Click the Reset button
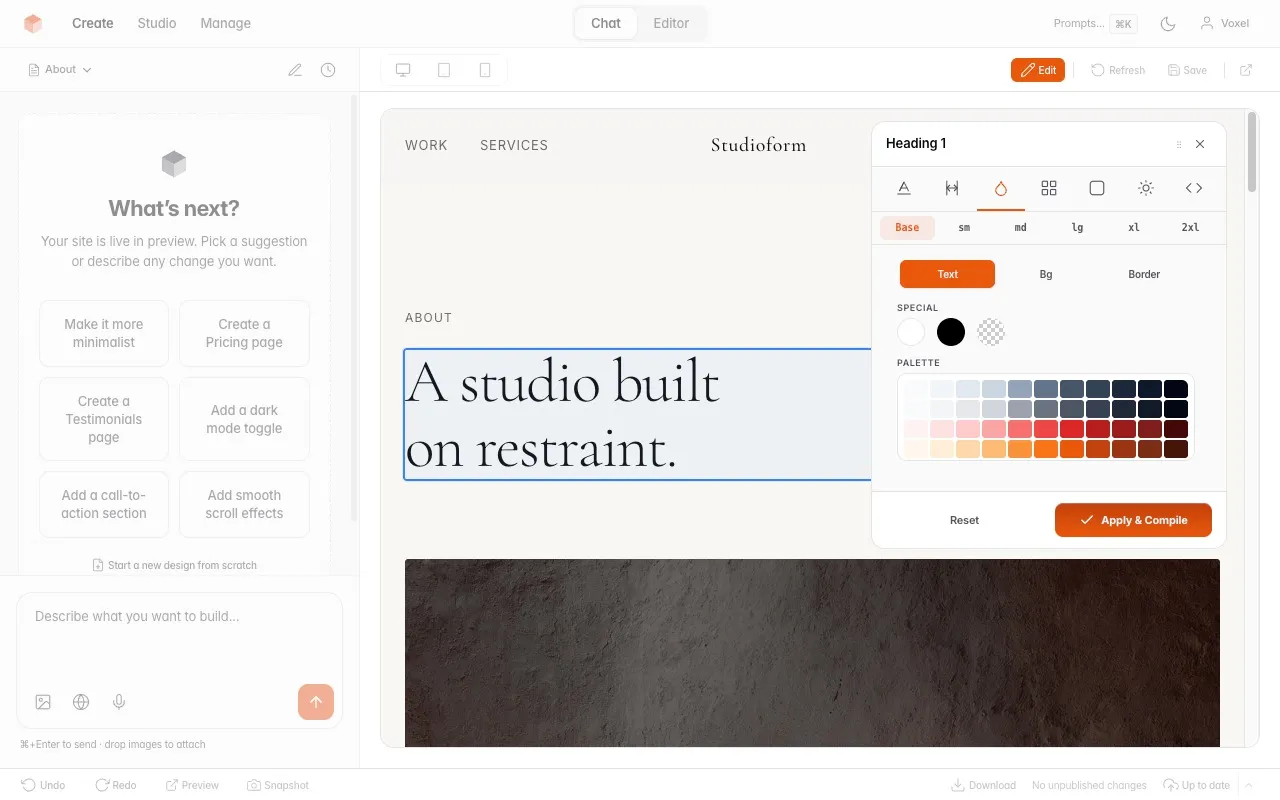The height and width of the screenshot is (800, 1280). (964, 520)
